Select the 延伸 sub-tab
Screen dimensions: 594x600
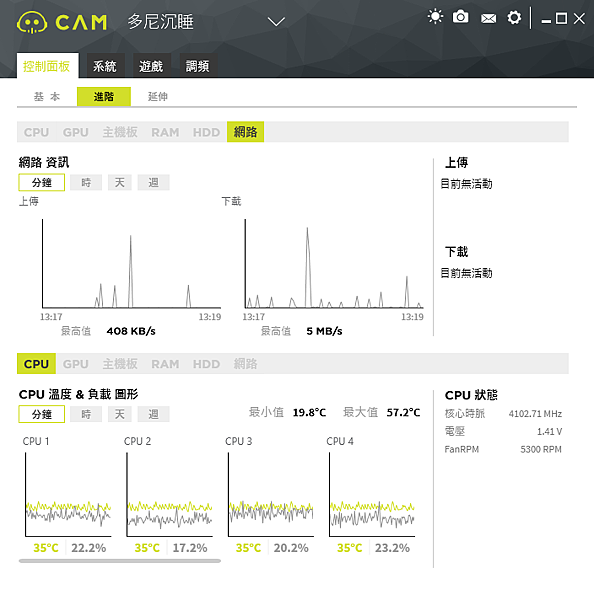point(158,96)
